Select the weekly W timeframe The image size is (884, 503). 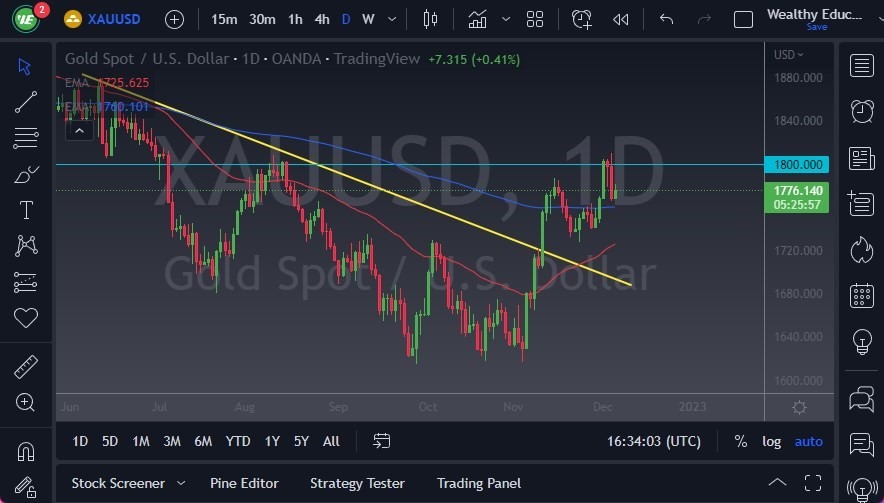pos(368,19)
